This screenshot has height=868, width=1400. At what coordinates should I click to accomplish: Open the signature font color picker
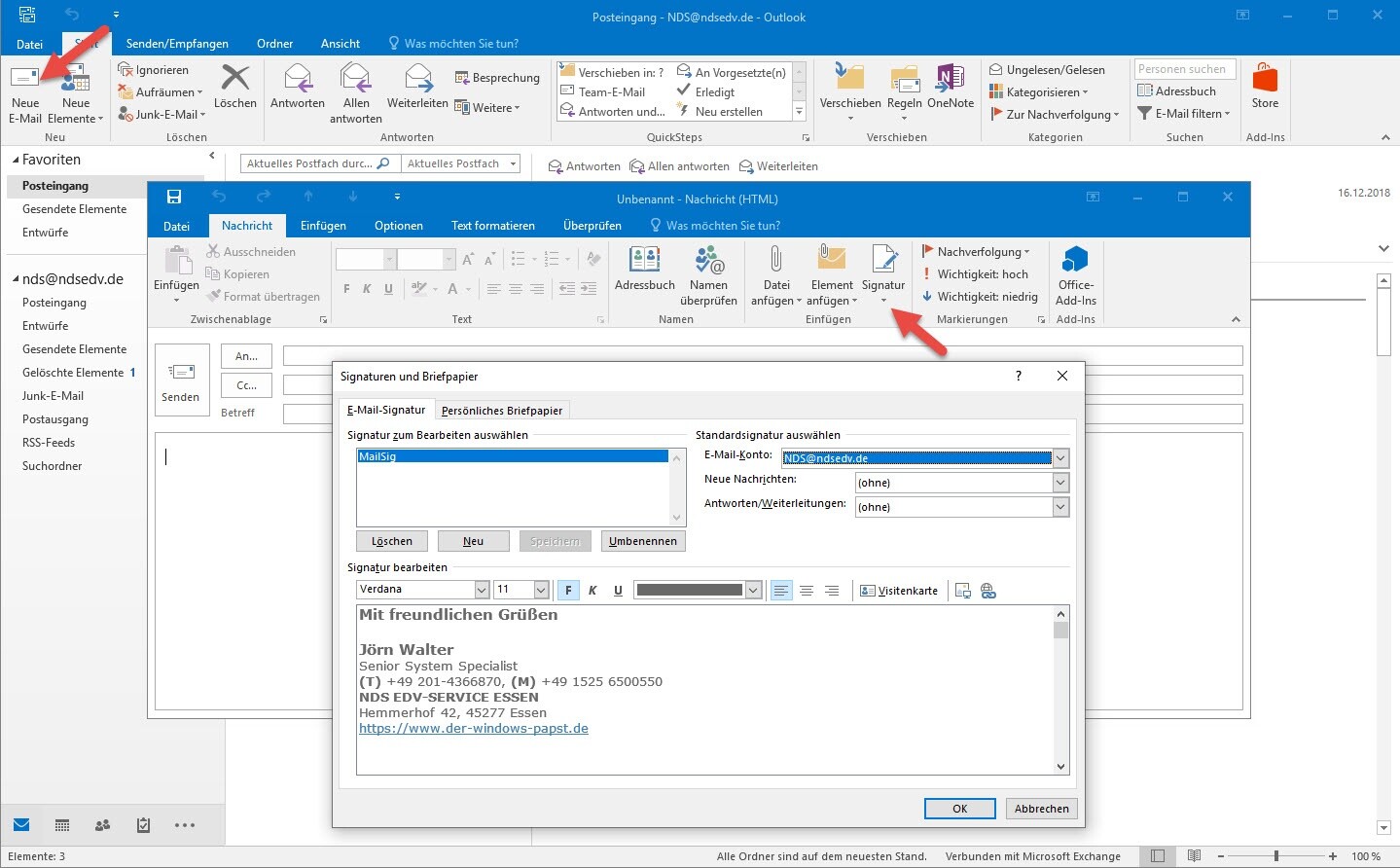752,590
